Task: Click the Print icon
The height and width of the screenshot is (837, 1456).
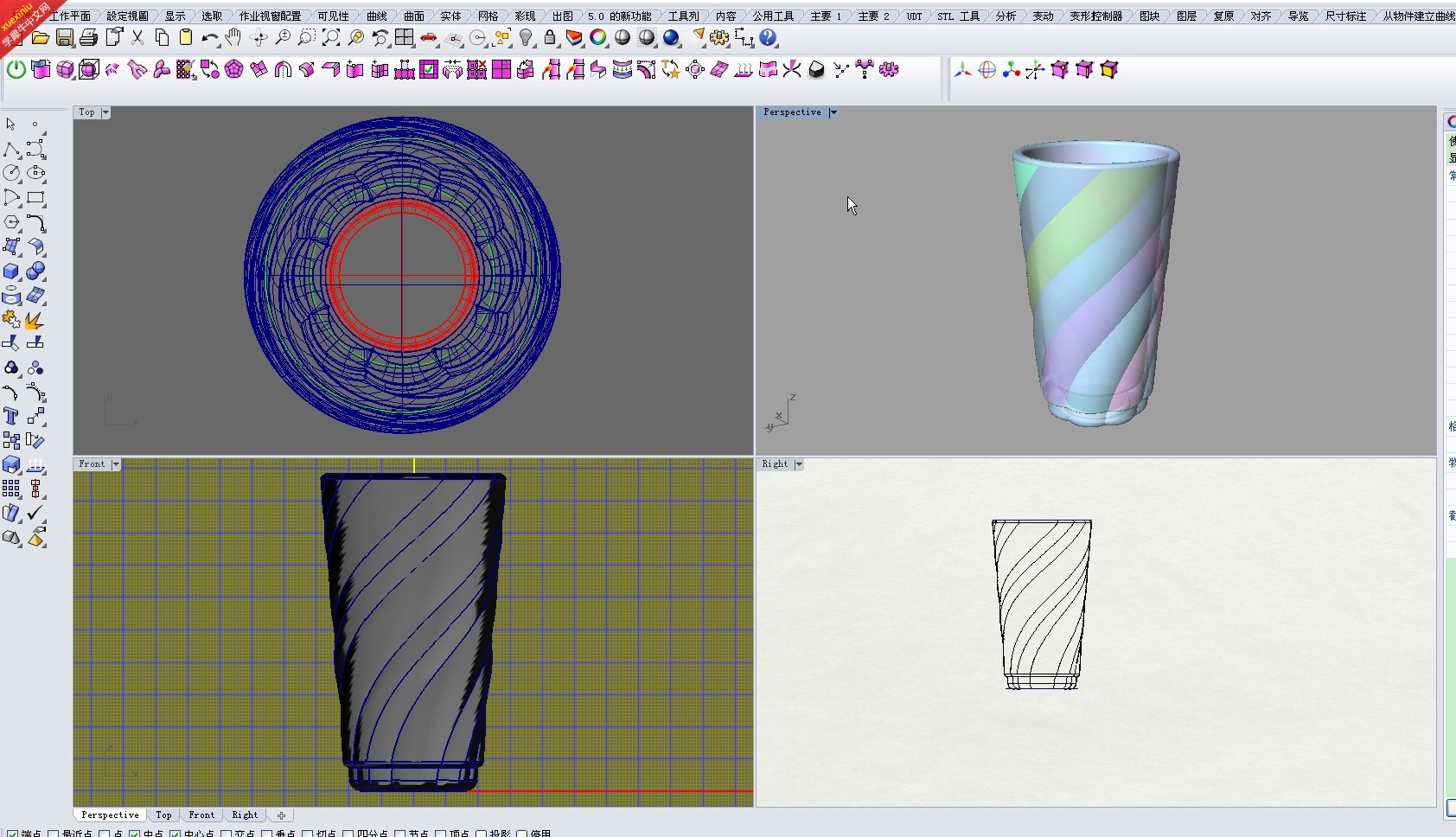Action: (x=88, y=38)
